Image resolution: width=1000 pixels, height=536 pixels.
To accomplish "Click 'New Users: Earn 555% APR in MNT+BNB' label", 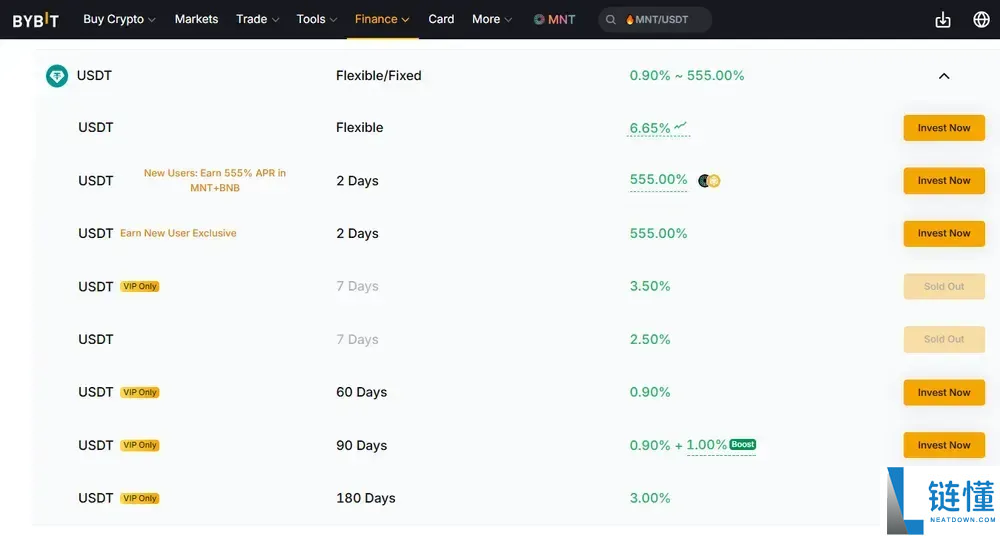I will coord(215,181).
